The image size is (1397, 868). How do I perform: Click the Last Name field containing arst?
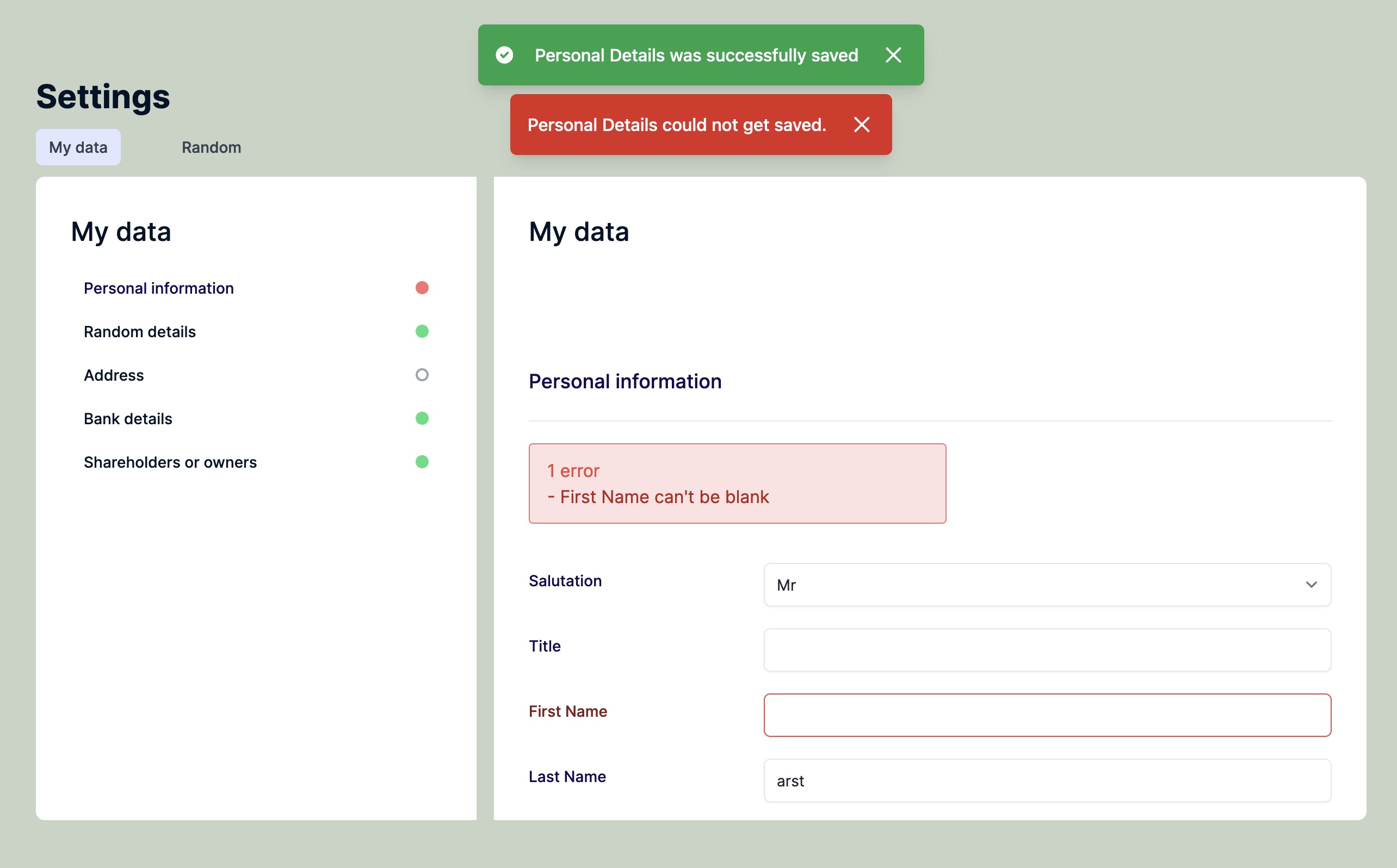tap(1047, 781)
